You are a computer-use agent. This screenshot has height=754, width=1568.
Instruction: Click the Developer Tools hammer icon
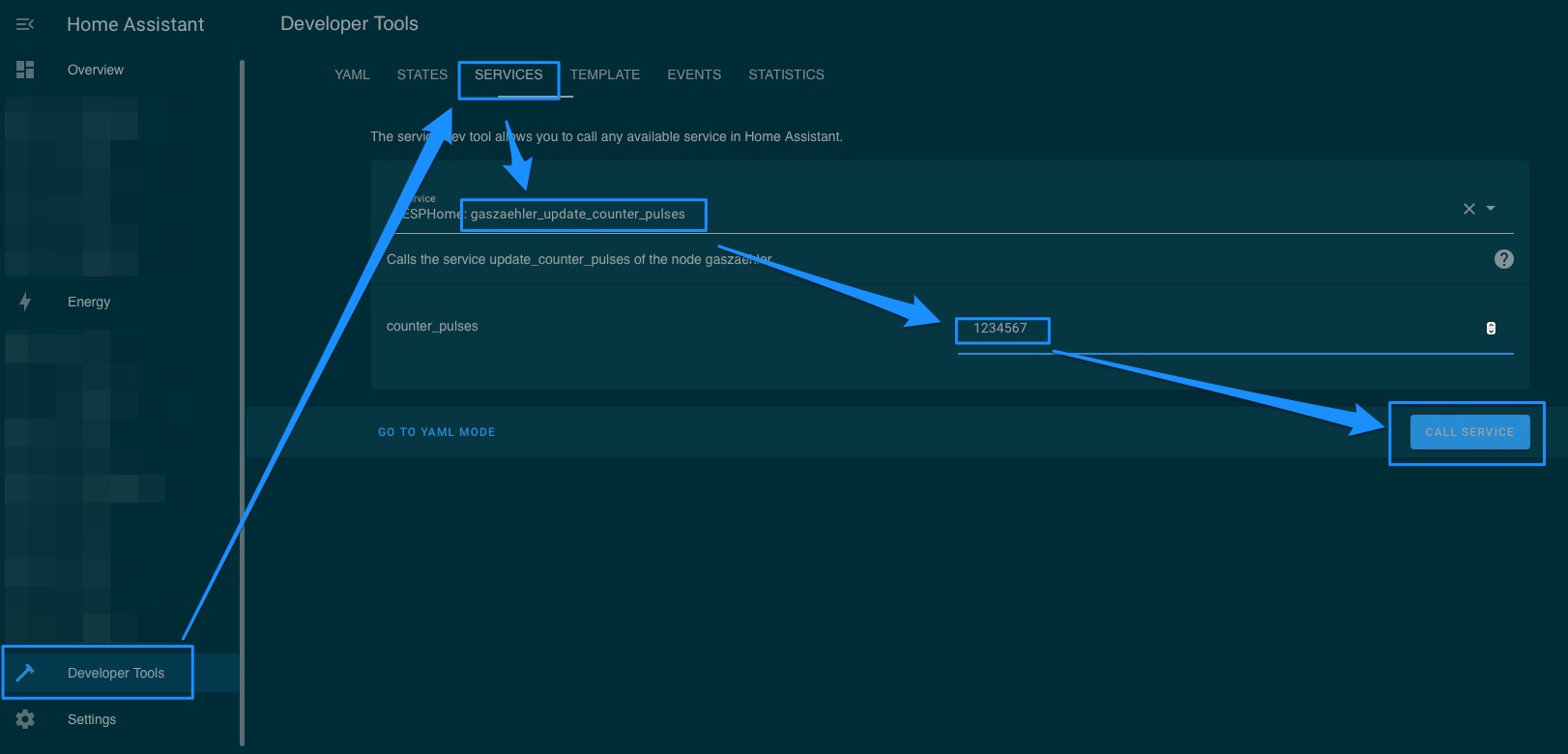click(25, 673)
